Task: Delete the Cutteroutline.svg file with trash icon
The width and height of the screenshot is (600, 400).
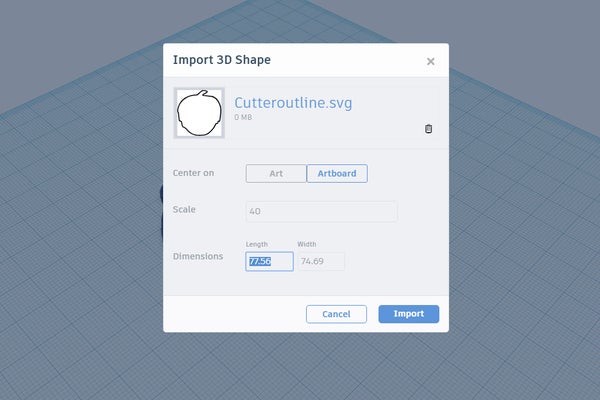Action: point(428,129)
